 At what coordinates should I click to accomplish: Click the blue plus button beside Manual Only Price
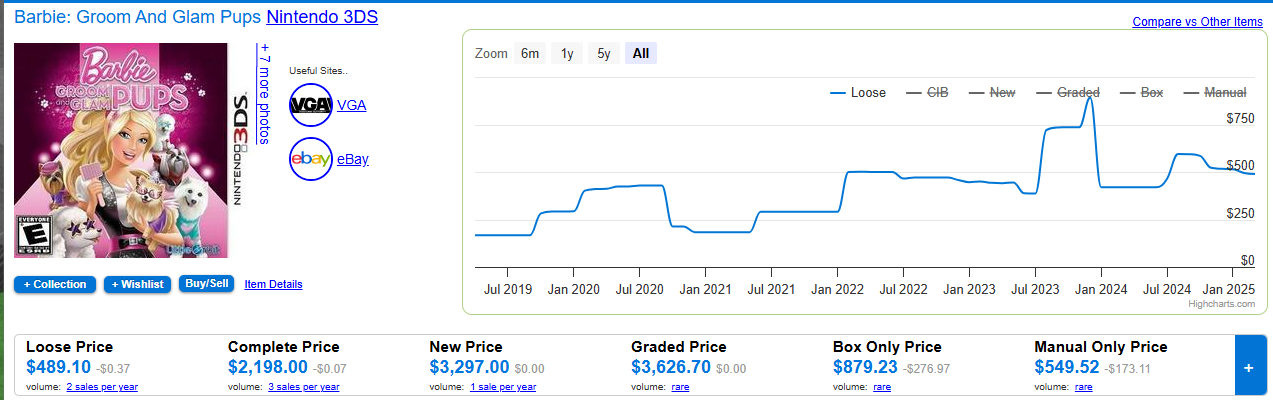1248,367
